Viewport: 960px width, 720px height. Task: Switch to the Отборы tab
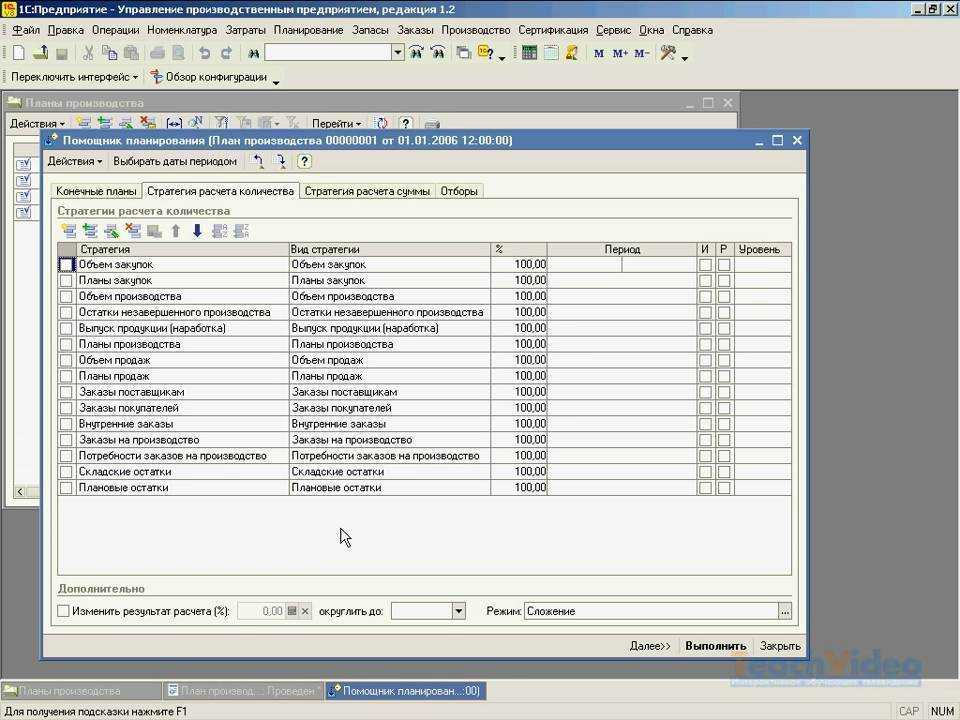[x=459, y=191]
